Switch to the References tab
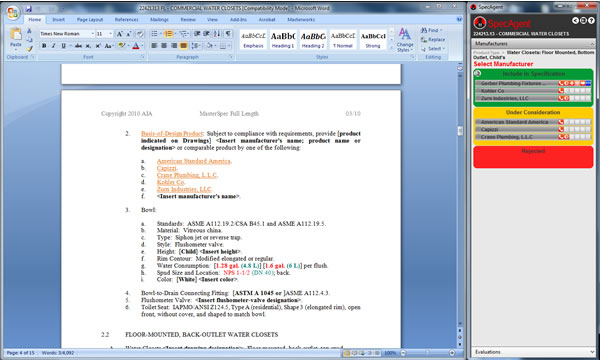 click(x=126, y=20)
